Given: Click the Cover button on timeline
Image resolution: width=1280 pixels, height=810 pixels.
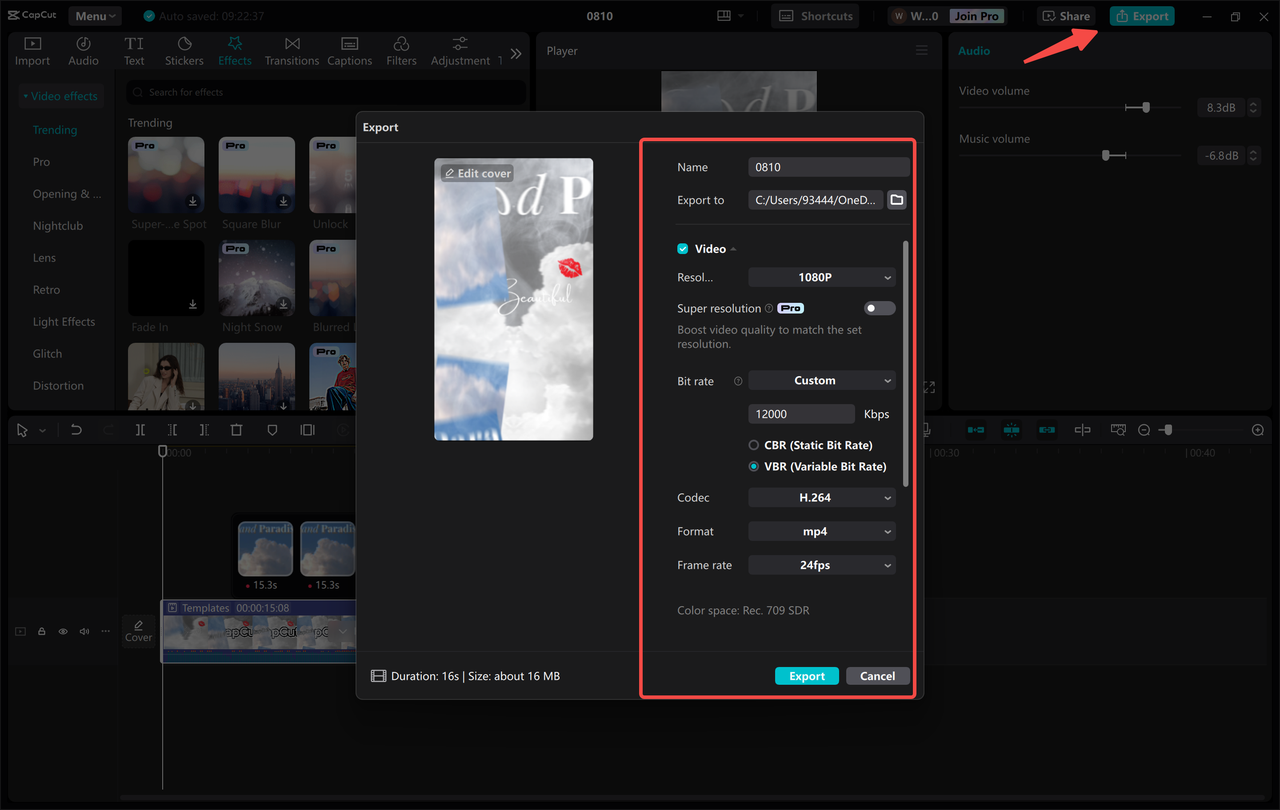Looking at the screenshot, I should 138,631.
